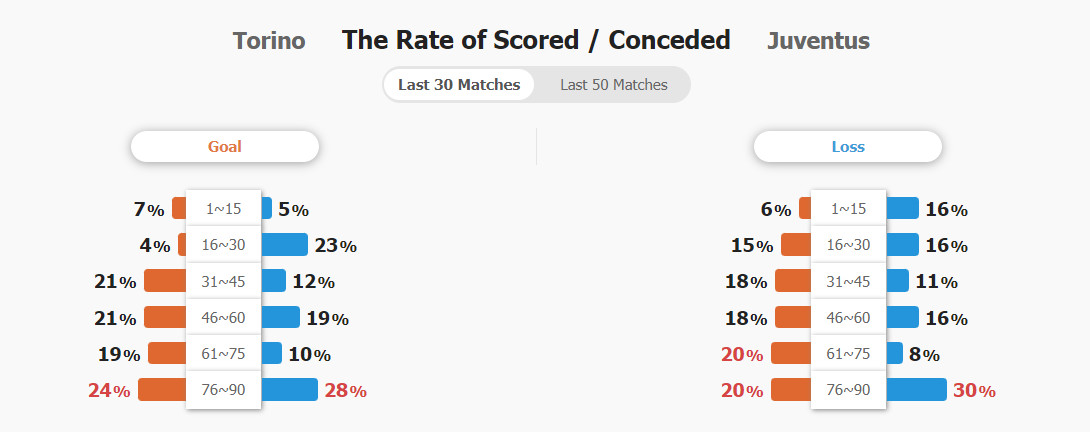Click blue 28% bar in Goal chart
Viewport: 1090px width, 432px height.
289,390
